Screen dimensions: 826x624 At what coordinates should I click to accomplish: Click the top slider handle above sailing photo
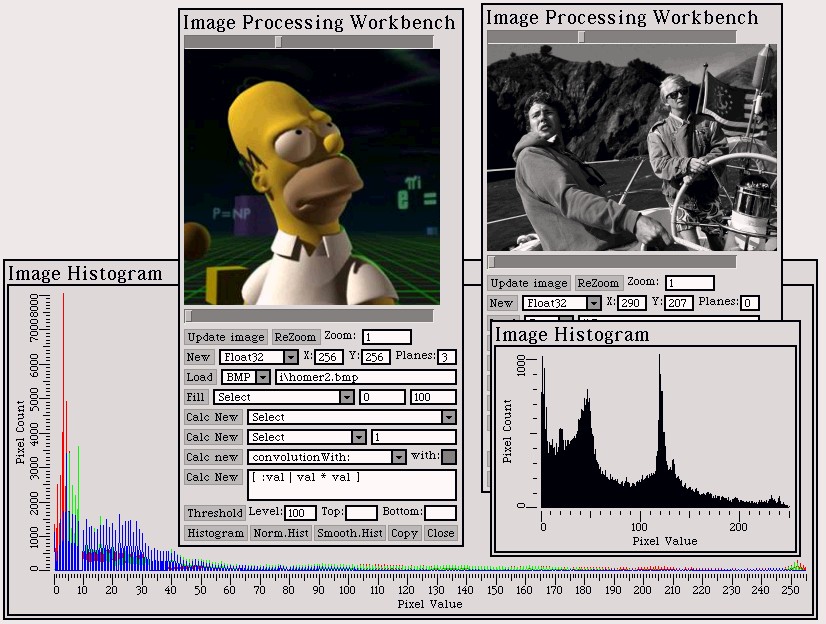tap(582, 37)
